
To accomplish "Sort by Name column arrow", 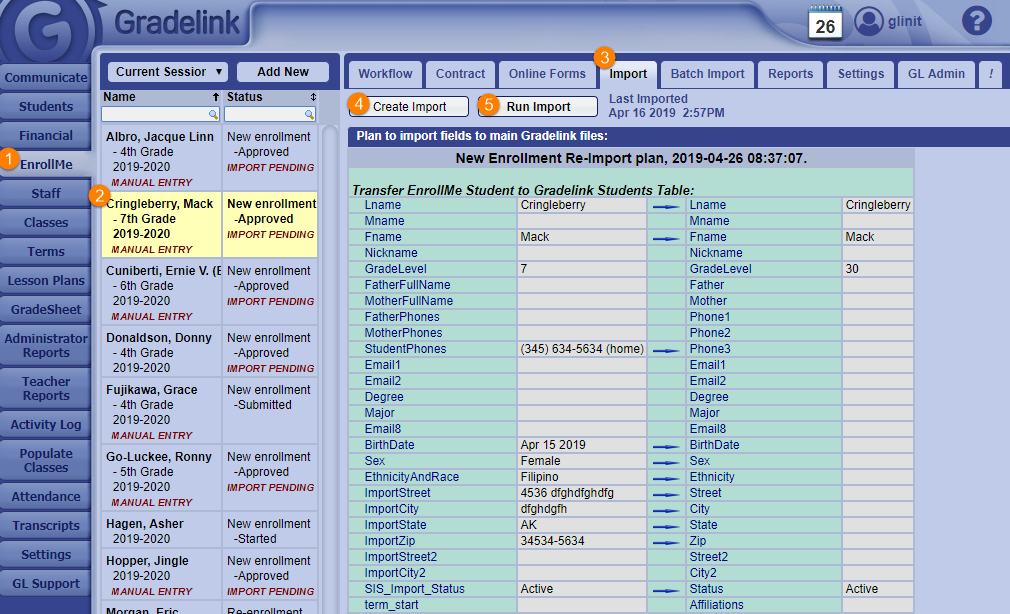I will click(x=216, y=97).
